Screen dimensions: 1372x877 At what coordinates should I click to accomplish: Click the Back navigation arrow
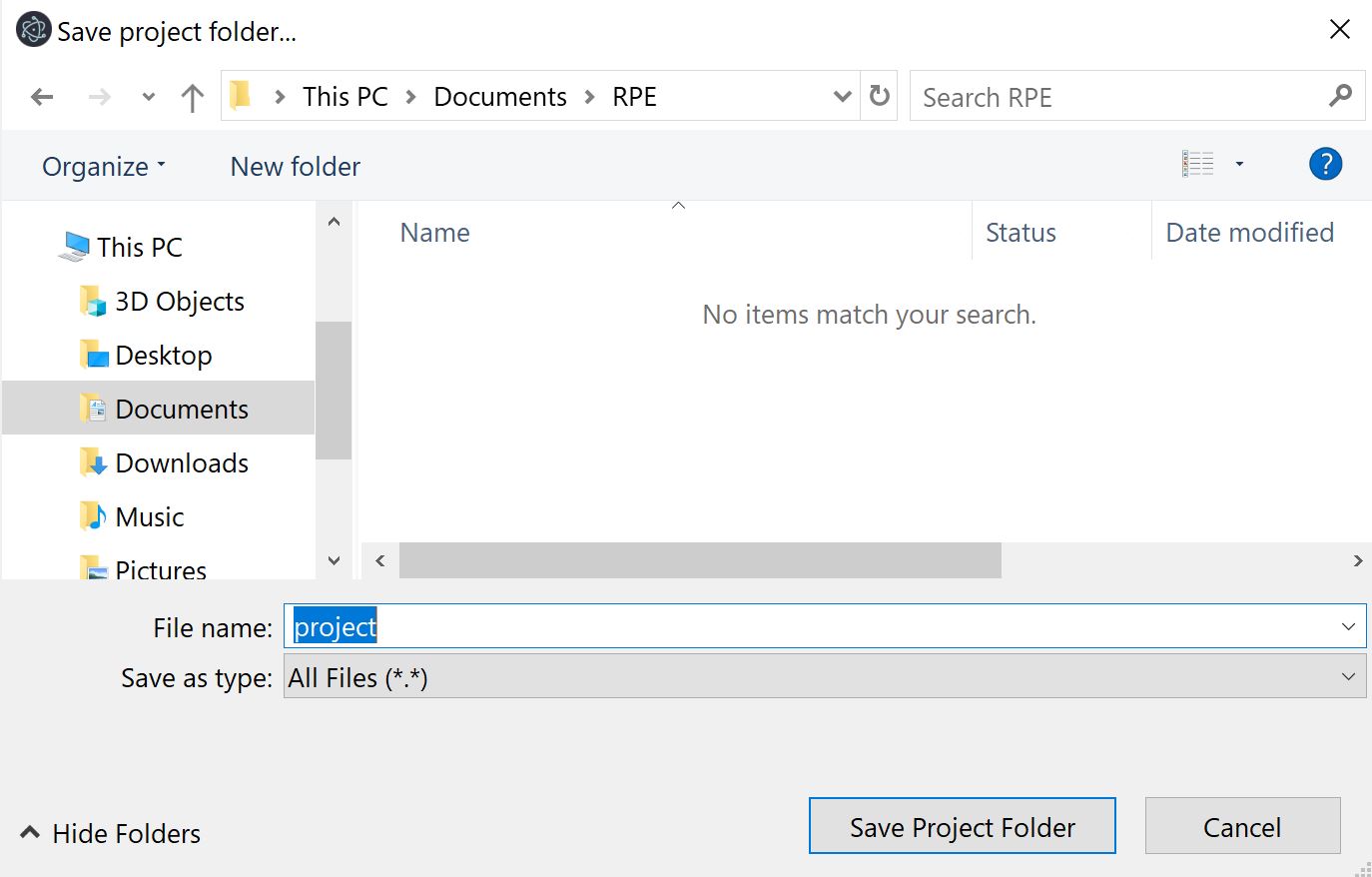(42, 97)
